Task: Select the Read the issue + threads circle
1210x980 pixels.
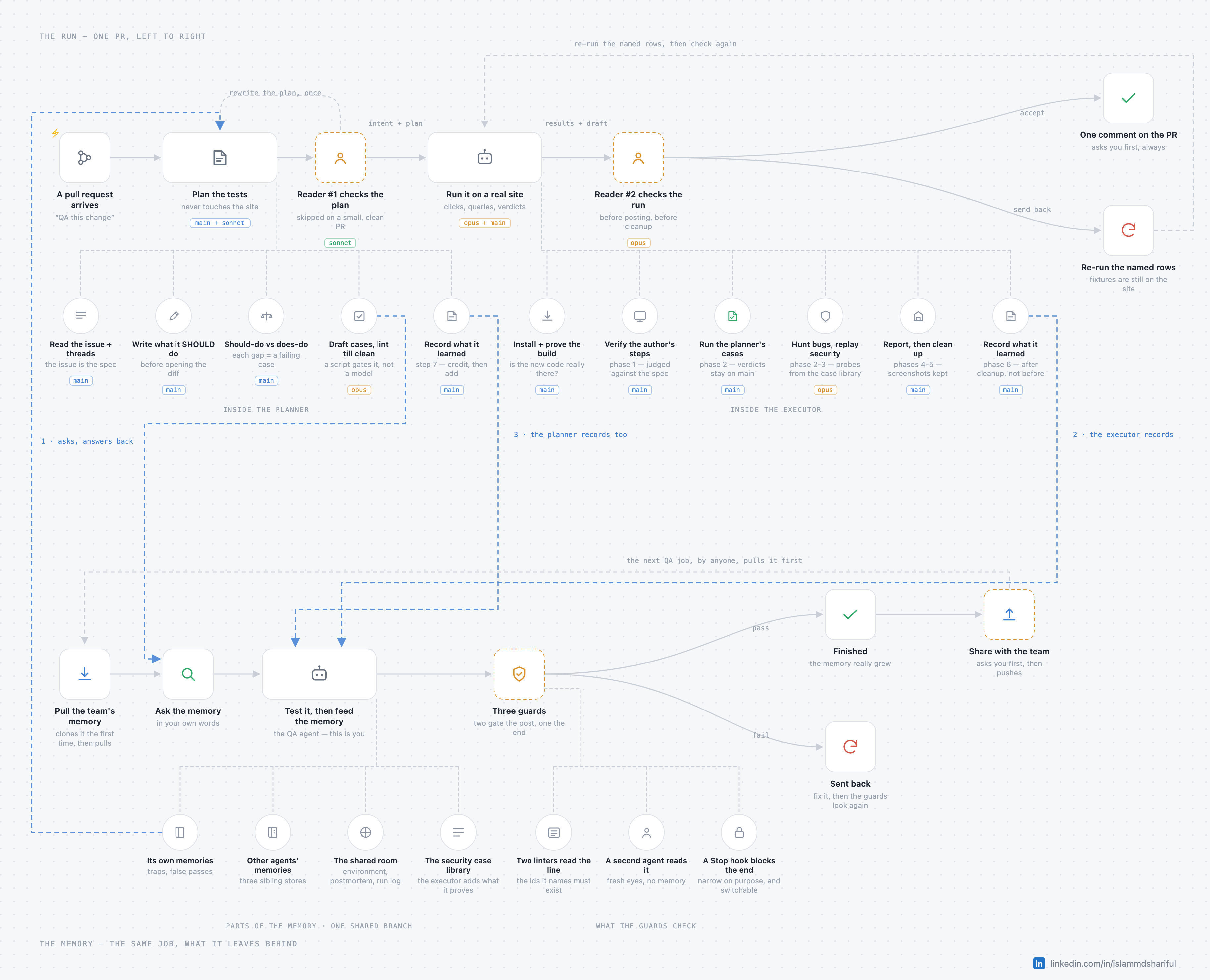Action: [81, 316]
